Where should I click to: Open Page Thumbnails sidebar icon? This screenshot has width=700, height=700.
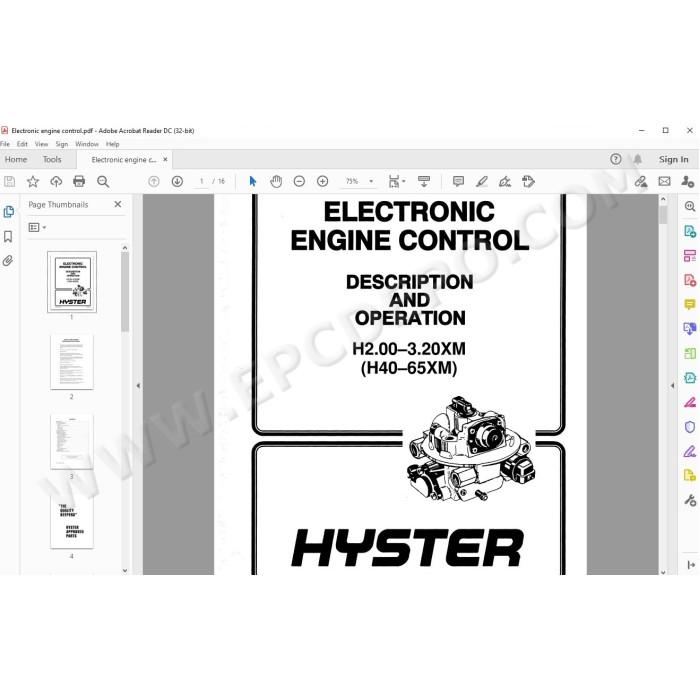pos(8,212)
